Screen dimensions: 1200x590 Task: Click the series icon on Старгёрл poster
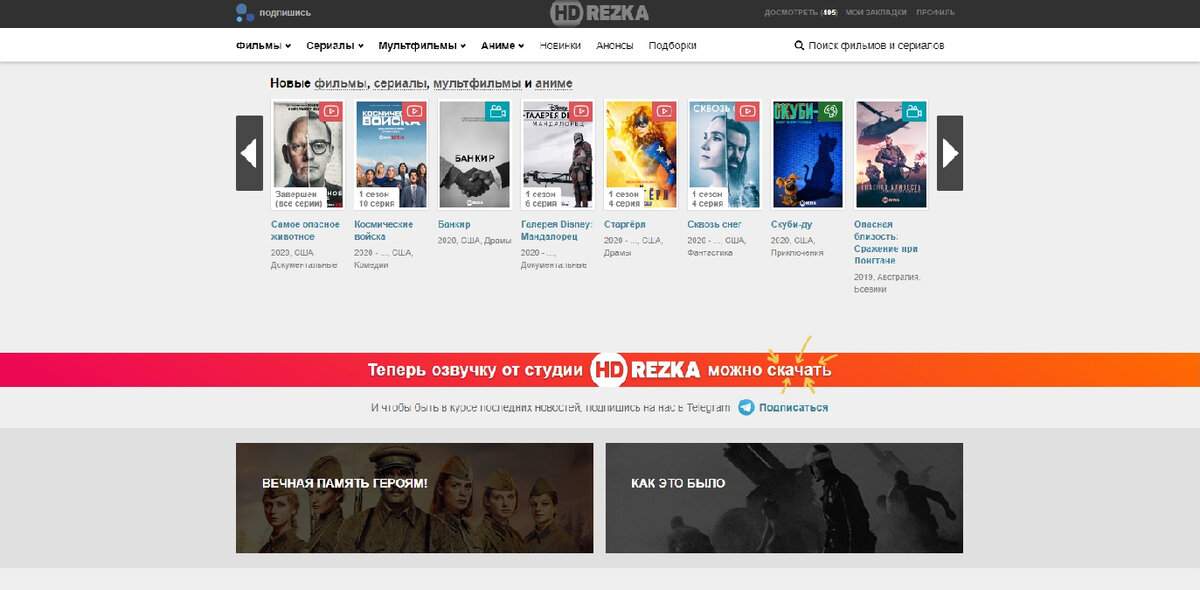coord(664,111)
